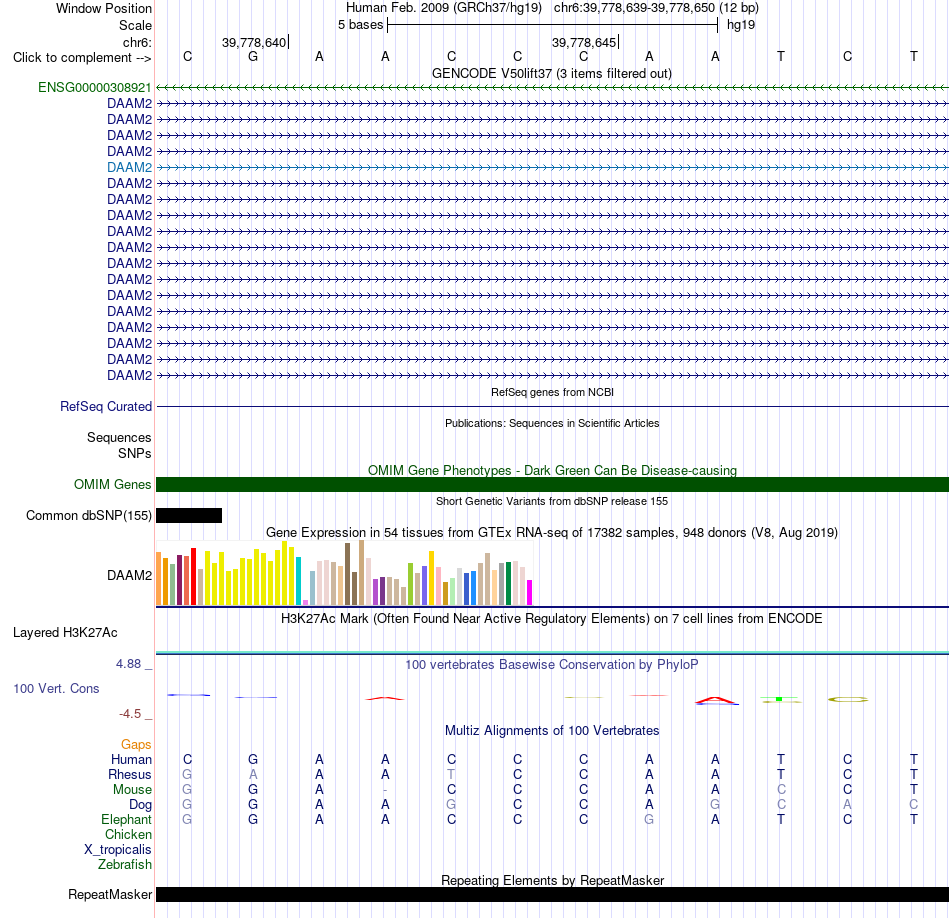This screenshot has height=918, width=950.
Task: Select the Dog species label
Action: click(141, 805)
